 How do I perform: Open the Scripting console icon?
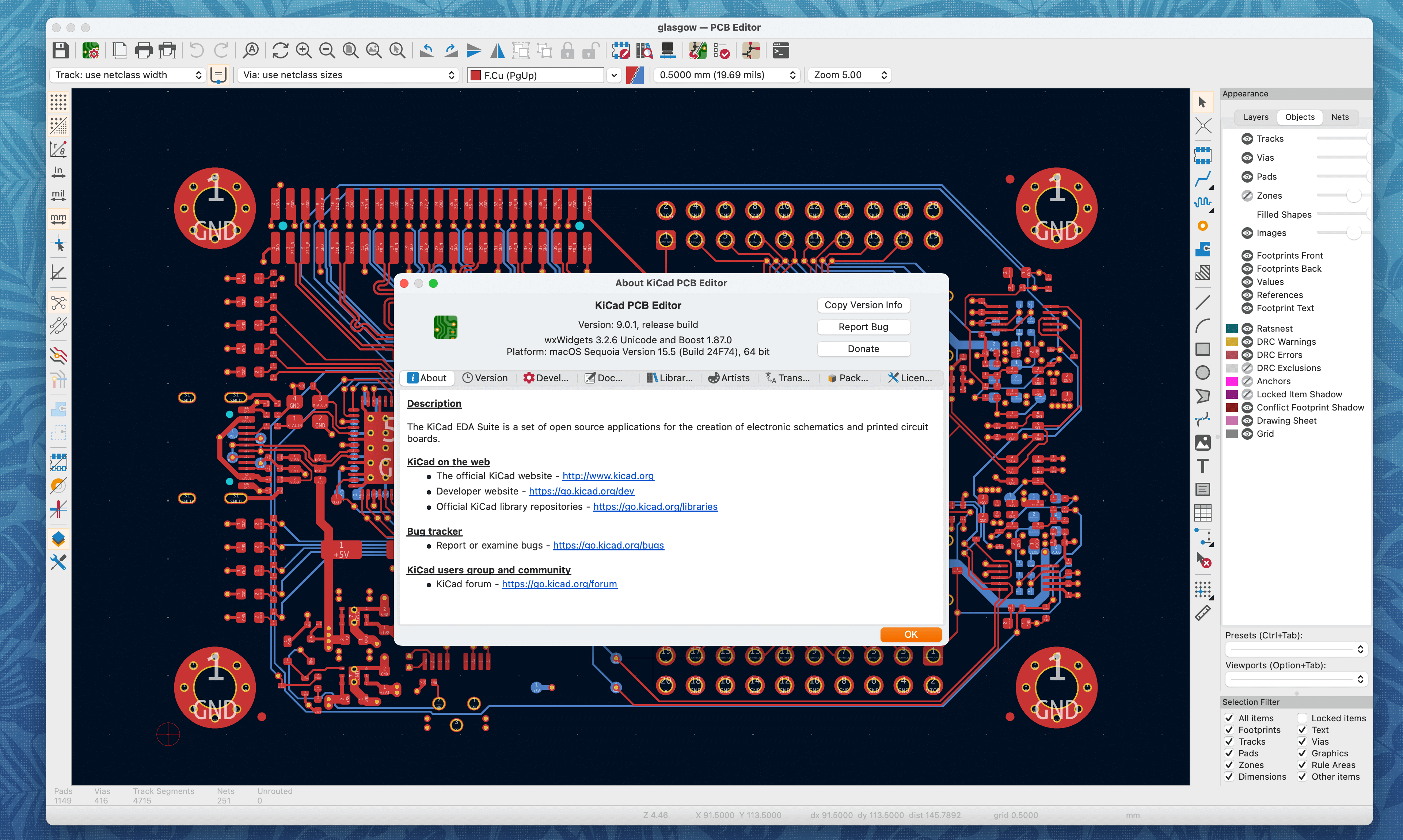coord(781,51)
